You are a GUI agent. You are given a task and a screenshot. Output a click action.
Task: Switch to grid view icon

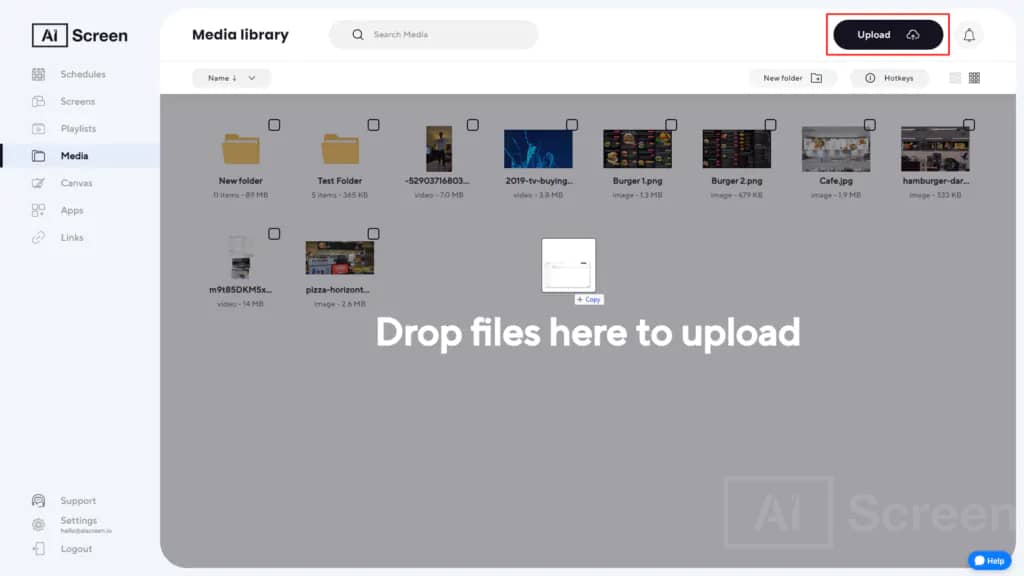[974, 78]
